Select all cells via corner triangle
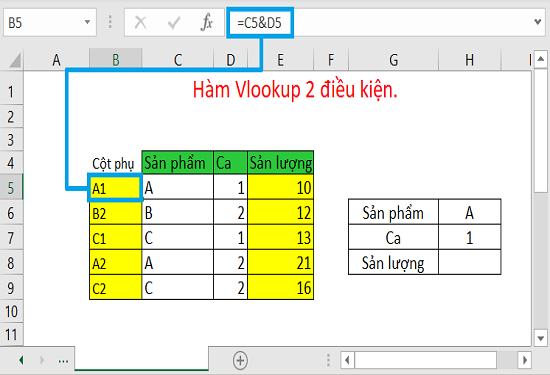This screenshot has width=550, height=375. click(15, 60)
